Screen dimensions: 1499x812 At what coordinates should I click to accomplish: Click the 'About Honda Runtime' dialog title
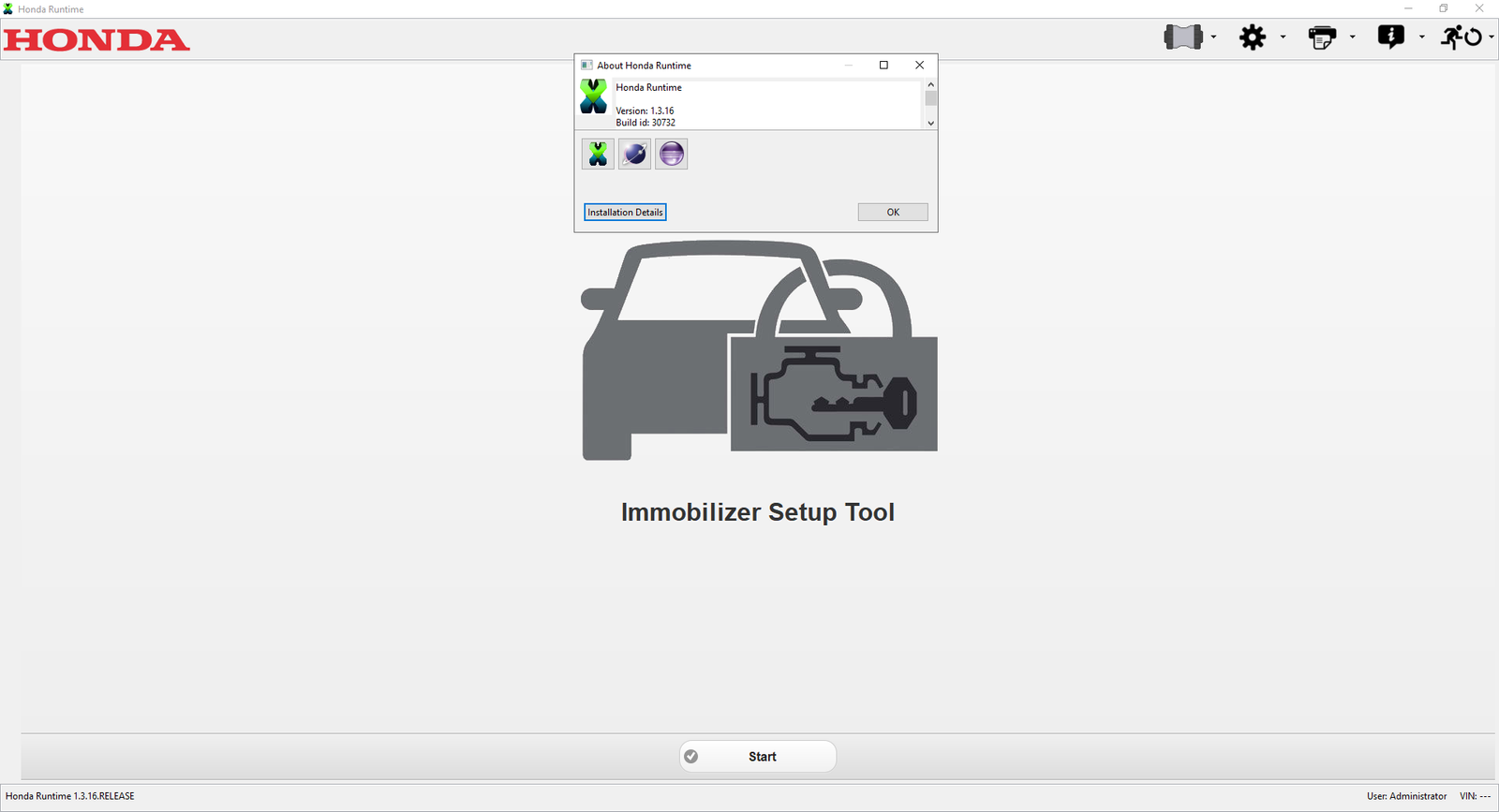point(644,66)
